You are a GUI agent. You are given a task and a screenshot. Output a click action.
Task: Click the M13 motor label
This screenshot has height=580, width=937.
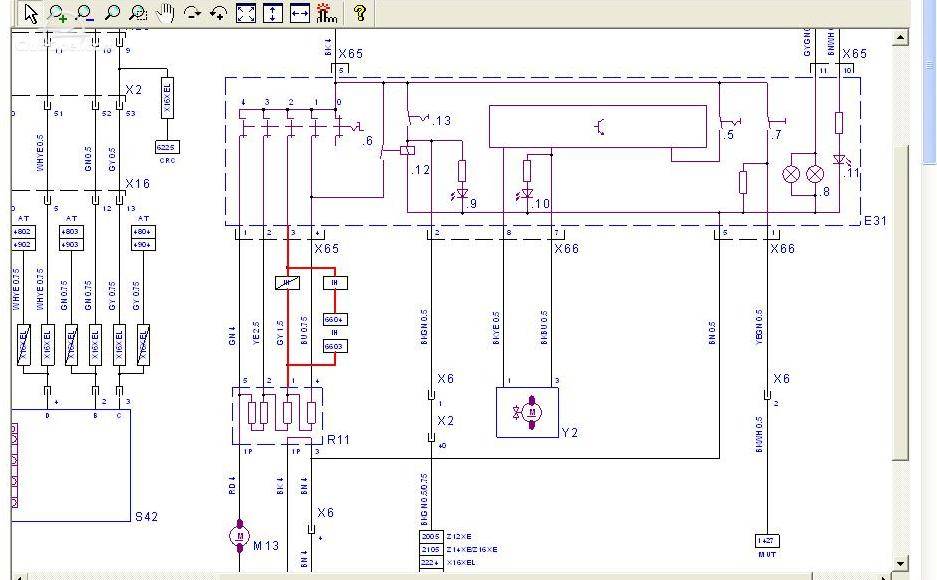266,545
